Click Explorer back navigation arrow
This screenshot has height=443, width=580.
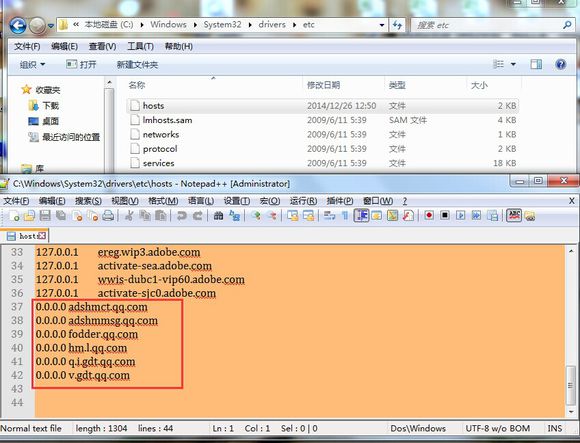tap(17, 26)
